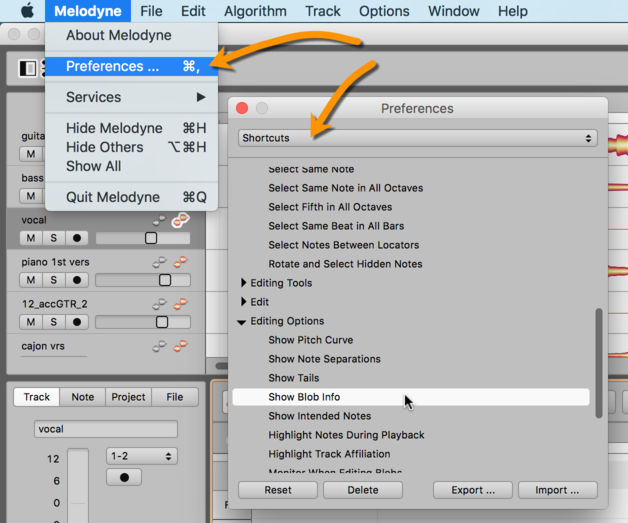Open the Algorithm menu

[x=255, y=11]
